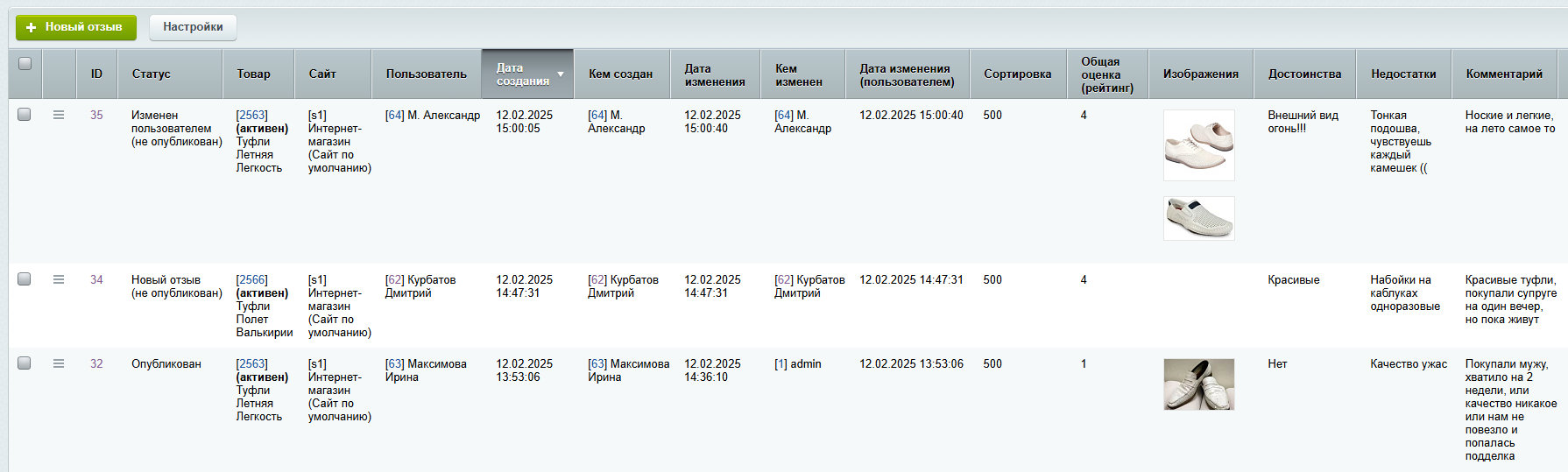Tick the checkbox for review 35
Viewport: 1568px width, 472px height.
[25, 115]
